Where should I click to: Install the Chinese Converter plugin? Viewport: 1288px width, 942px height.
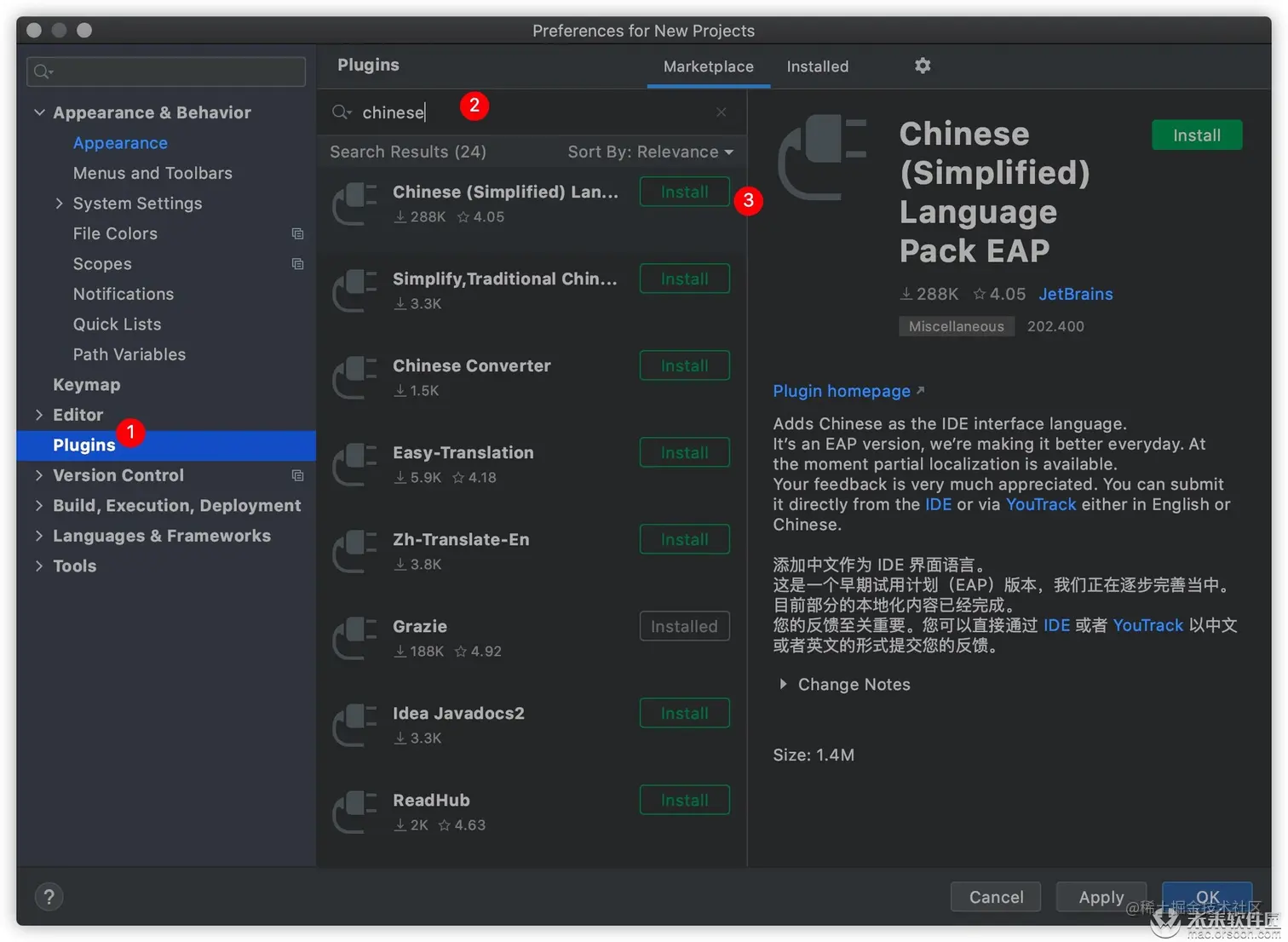(x=685, y=365)
